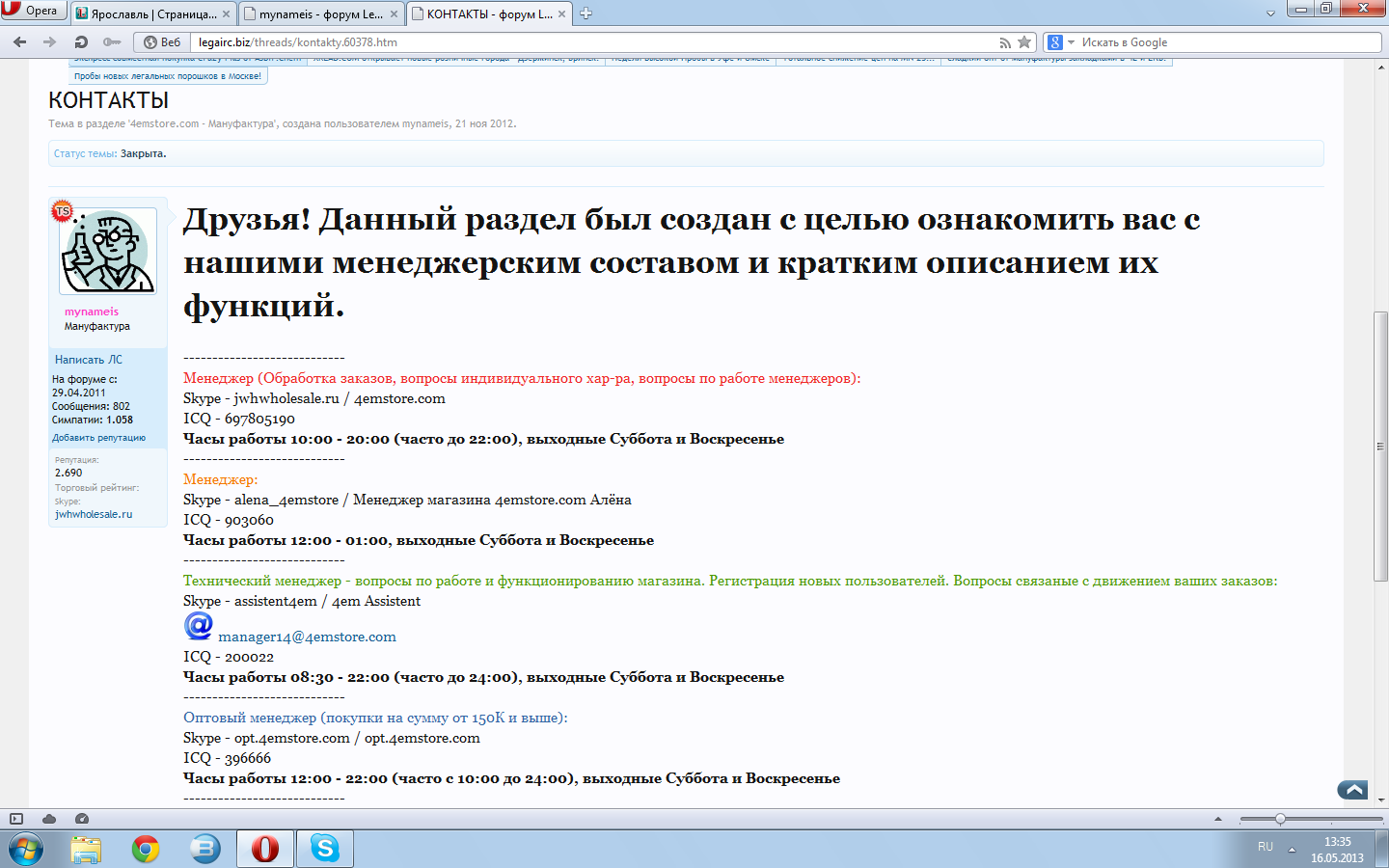Close the КОНТАКТЫ - форум tab
The width and height of the screenshot is (1389, 868).
coord(562,14)
